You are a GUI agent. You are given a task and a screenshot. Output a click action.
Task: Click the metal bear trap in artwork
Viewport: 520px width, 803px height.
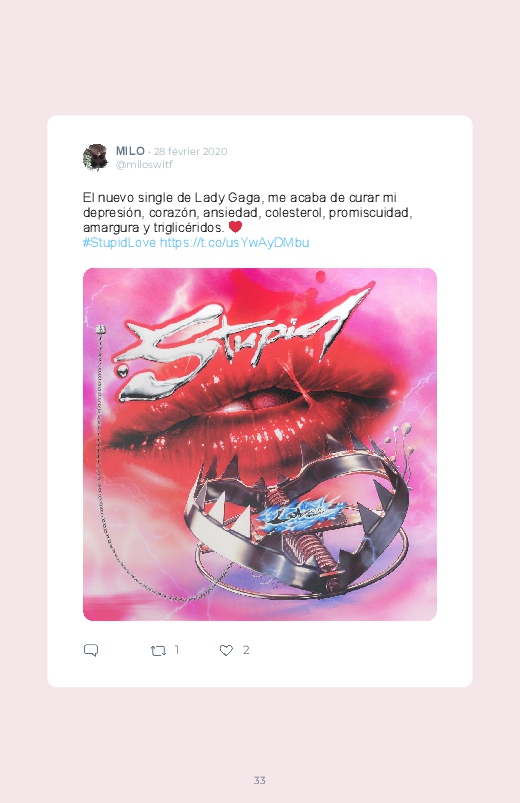pyautogui.click(x=300, y=517)
